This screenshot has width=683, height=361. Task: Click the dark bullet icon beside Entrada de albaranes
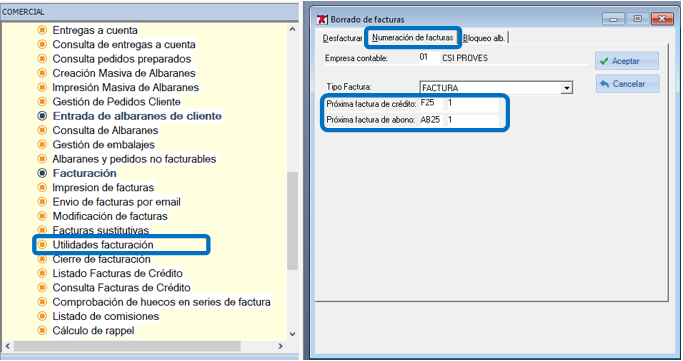(42, 116)
